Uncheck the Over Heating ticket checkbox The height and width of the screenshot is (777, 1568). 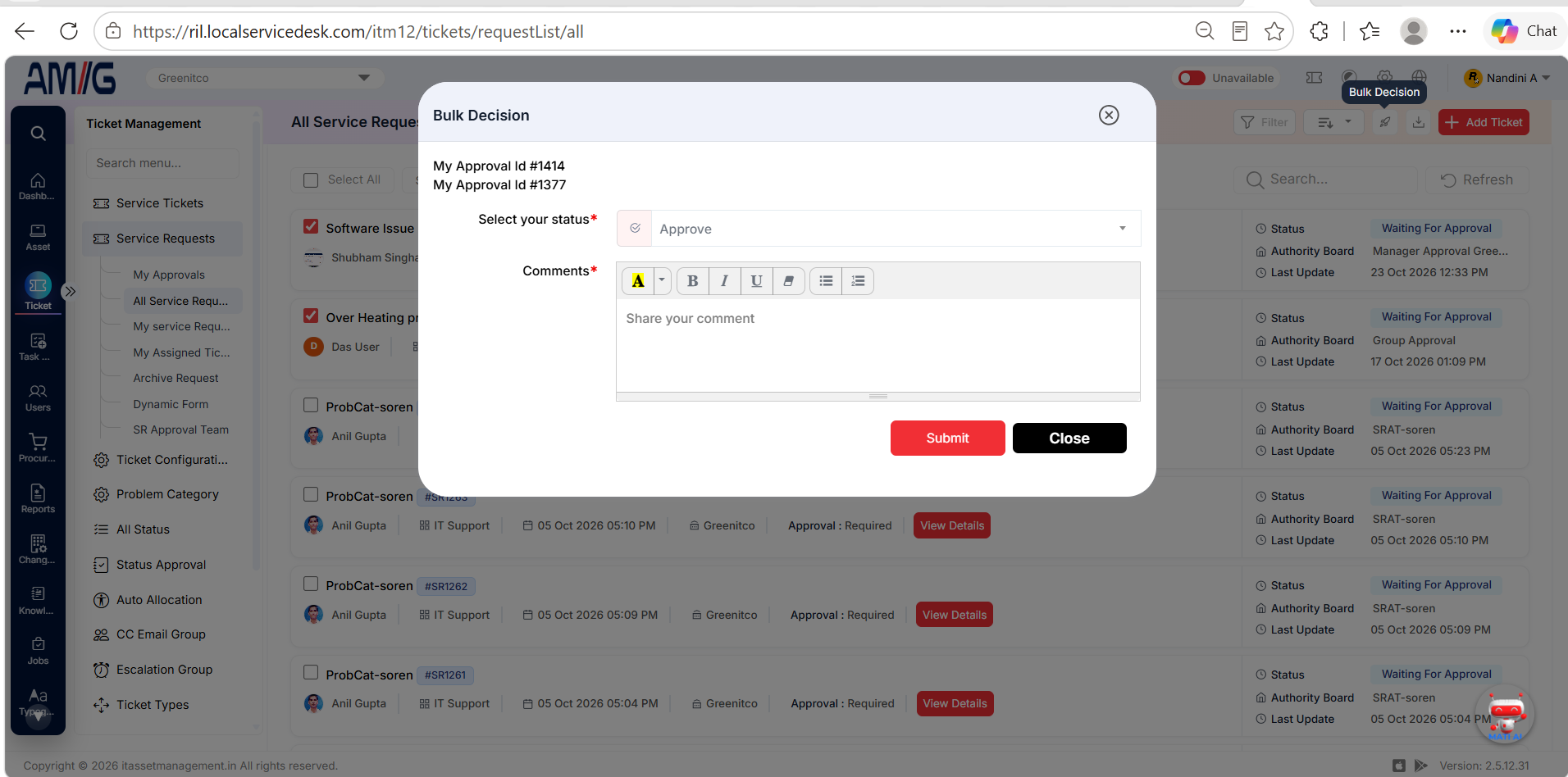[x=311, y=316]
